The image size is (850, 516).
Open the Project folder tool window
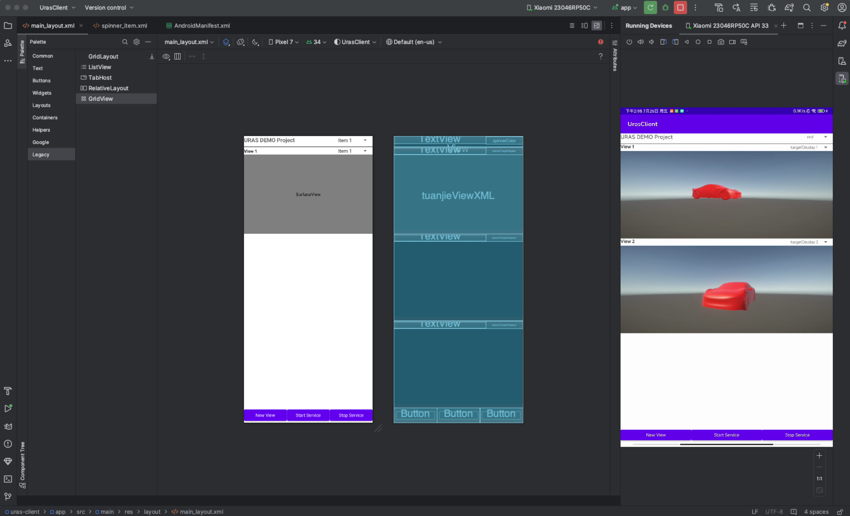(x=8, y=26)
